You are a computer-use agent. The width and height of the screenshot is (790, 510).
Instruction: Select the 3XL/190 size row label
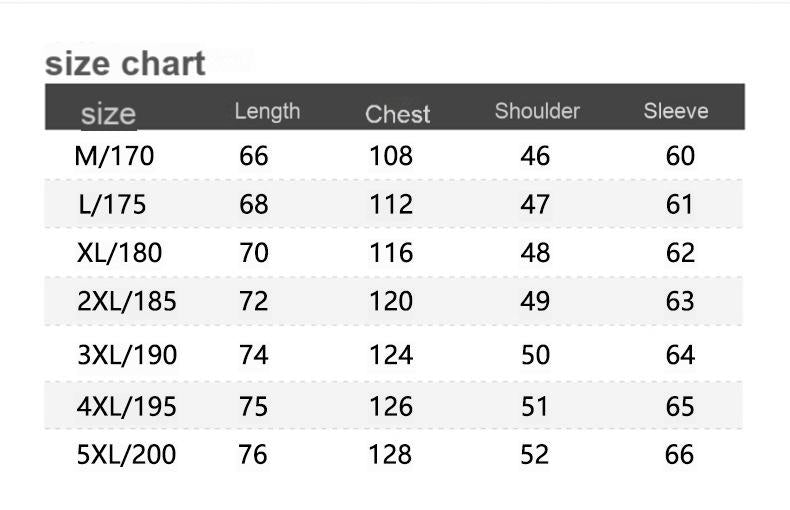coord(127,355)
